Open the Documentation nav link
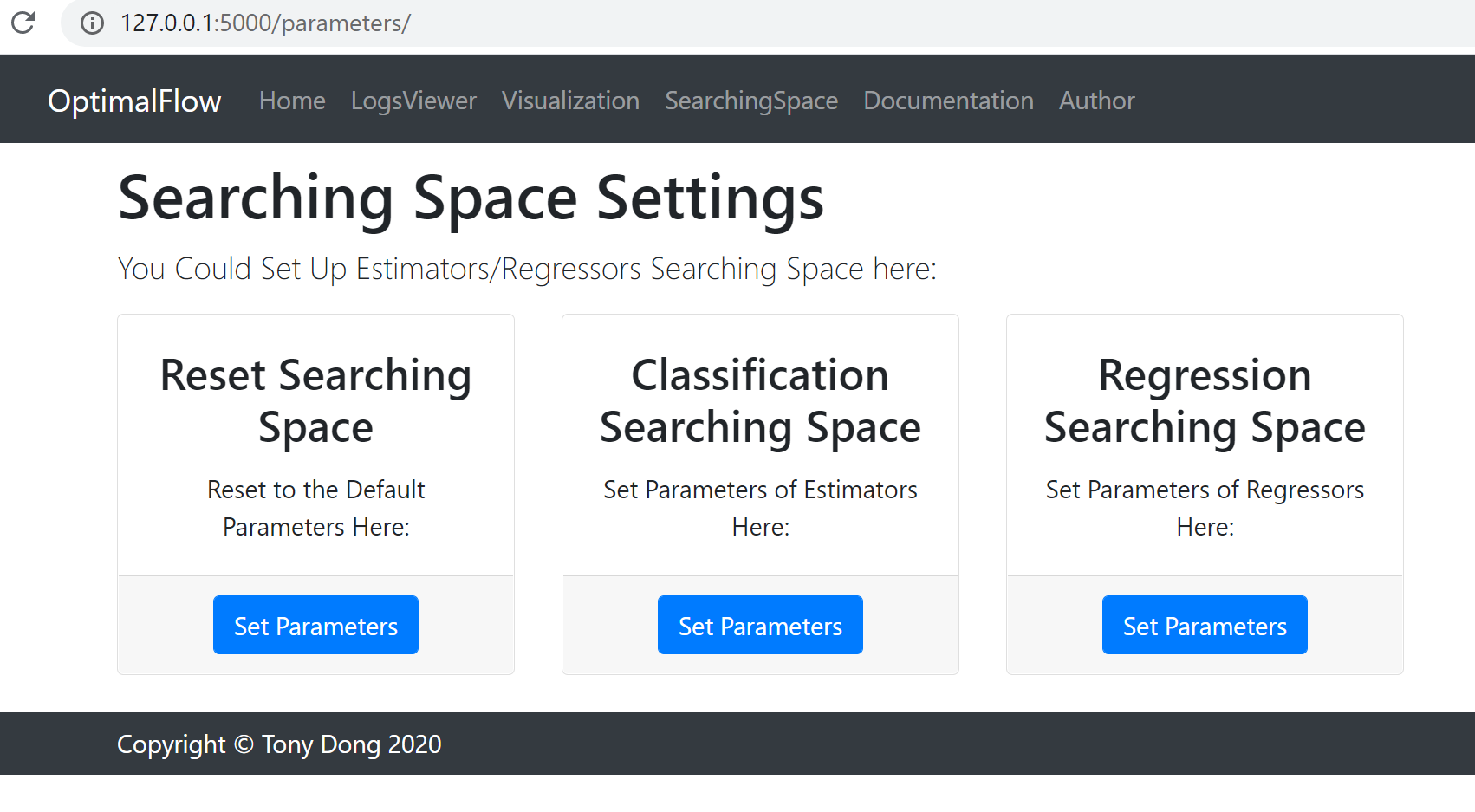This screenshot has height=812, width=1475. click(948, 101)
